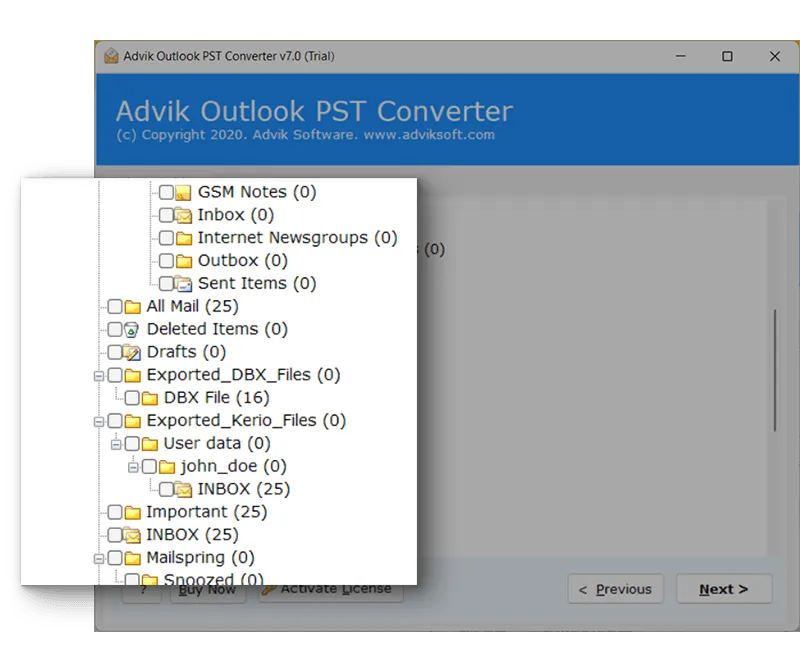Click the GSM Notes folder icon
This screenshot has width=800, height=671.
click(x=183, y=192)
